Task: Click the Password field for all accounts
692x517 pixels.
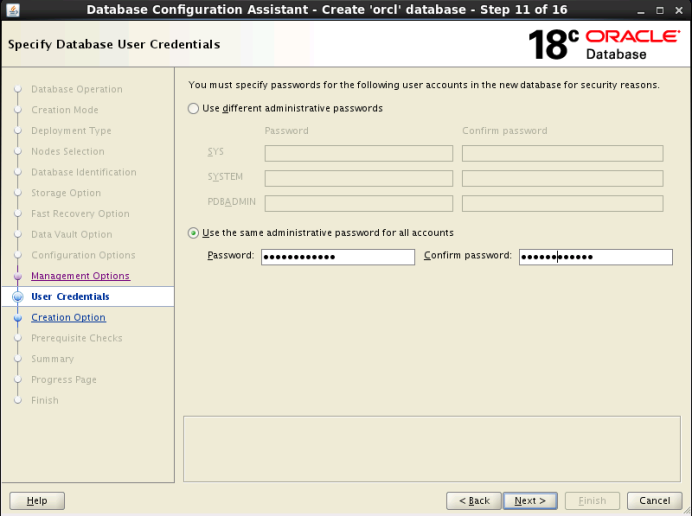Action: coord(338,257)
